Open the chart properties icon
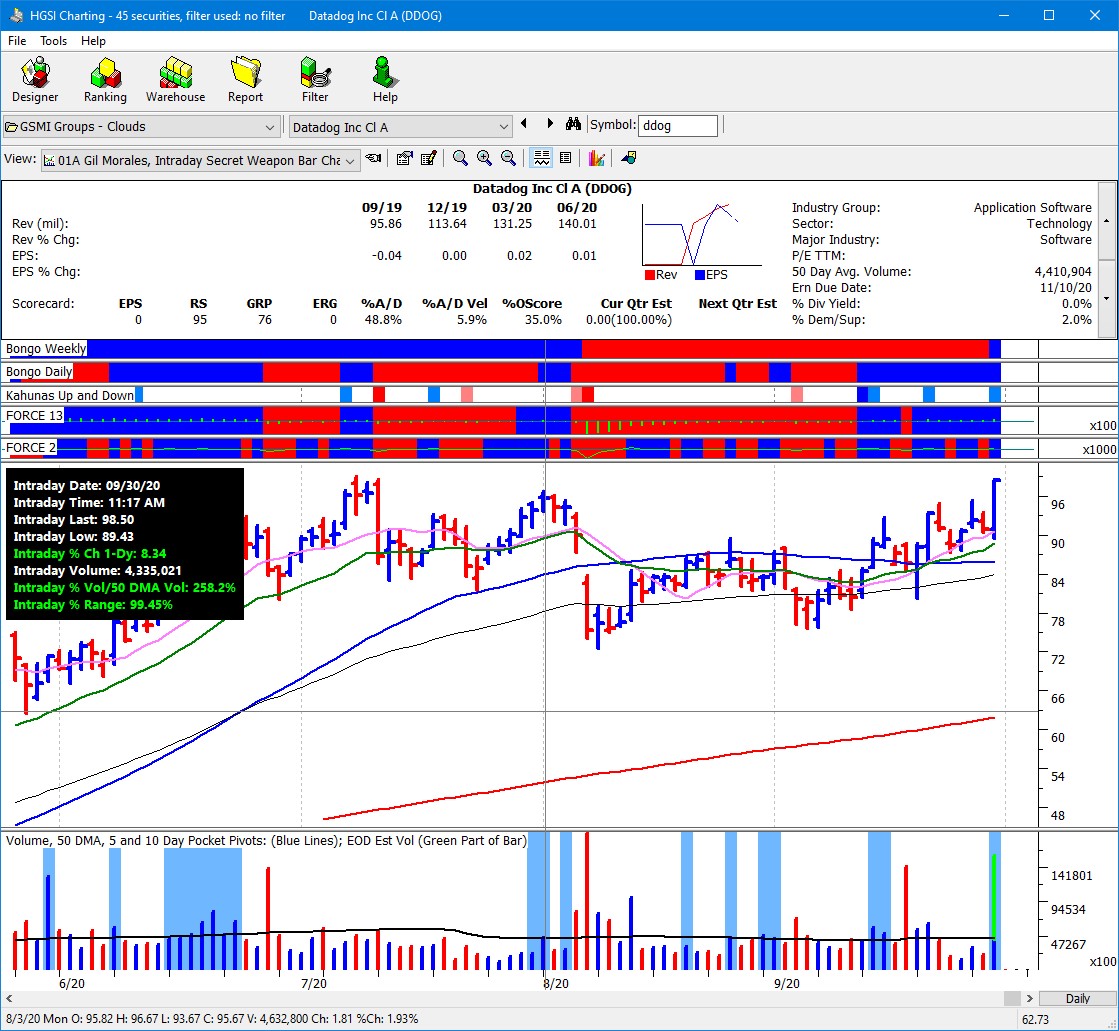Screen dimensions: 1119x1031 pos(405,158)
